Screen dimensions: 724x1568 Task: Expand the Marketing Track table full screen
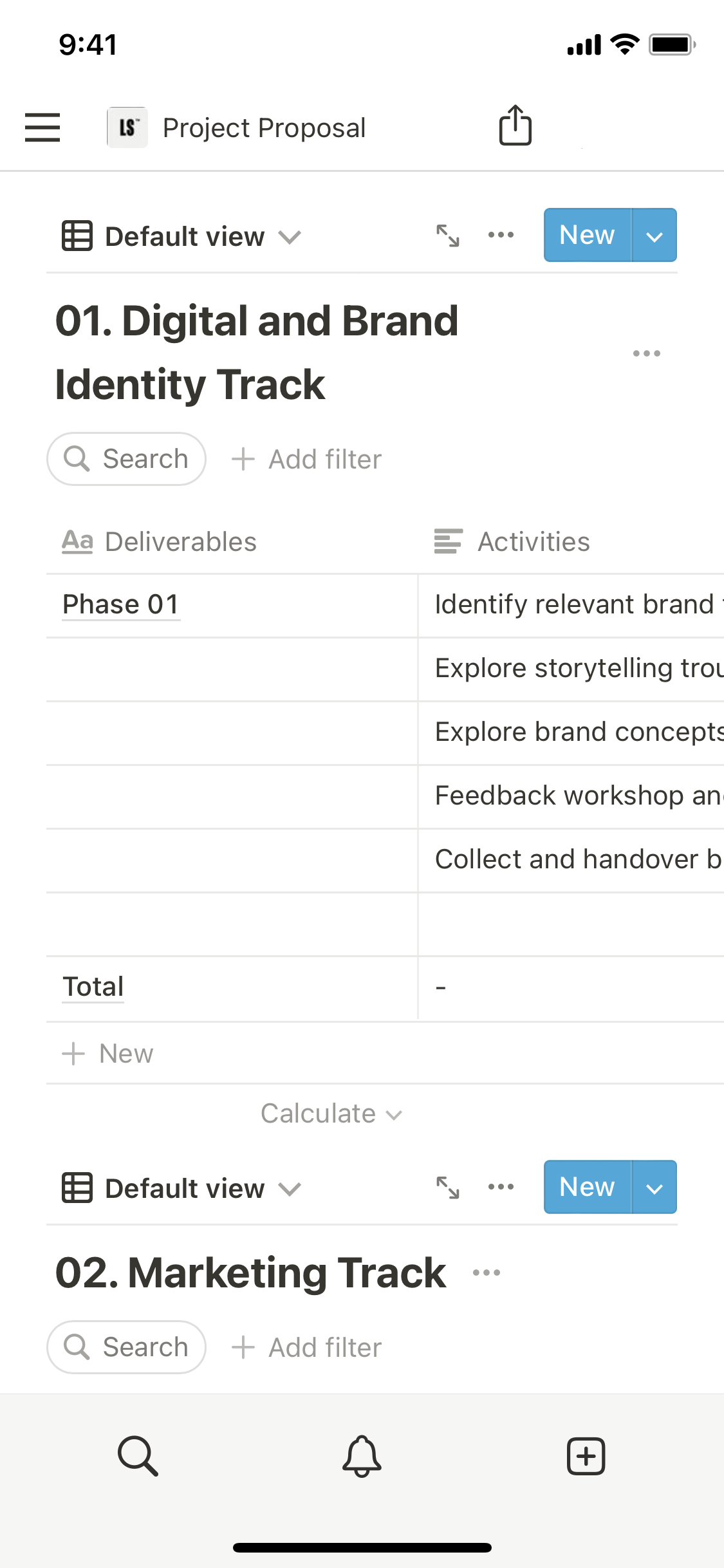448,1188
